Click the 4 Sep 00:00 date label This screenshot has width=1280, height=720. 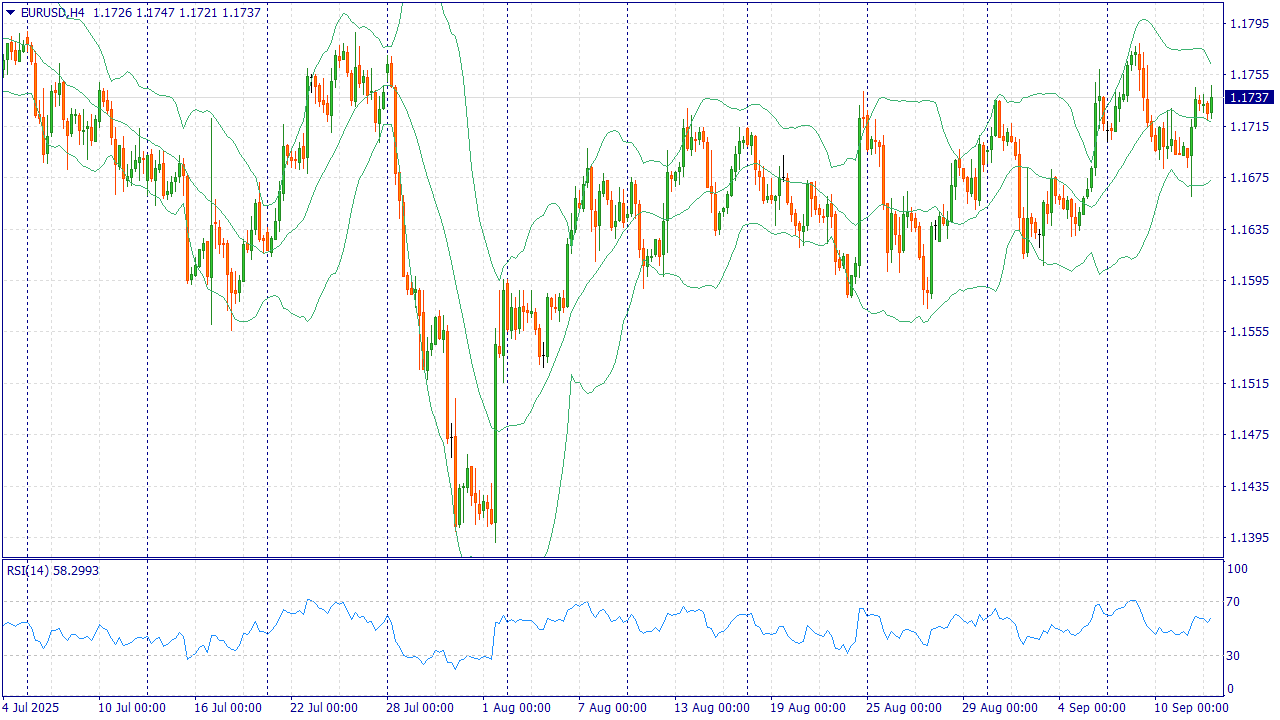click(x=1094, y=708)
